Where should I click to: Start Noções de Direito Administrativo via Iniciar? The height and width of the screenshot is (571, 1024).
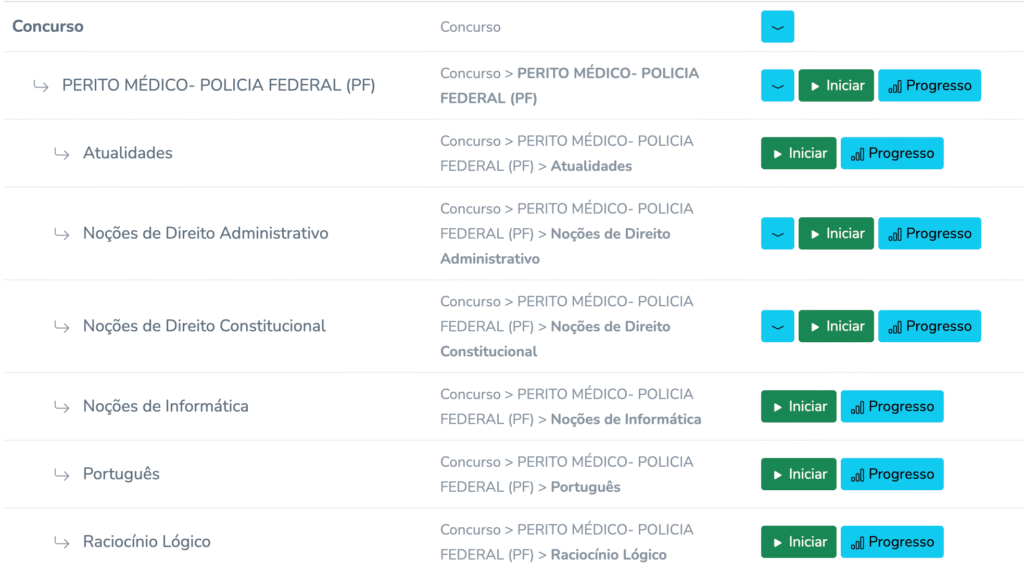(836, 233)
